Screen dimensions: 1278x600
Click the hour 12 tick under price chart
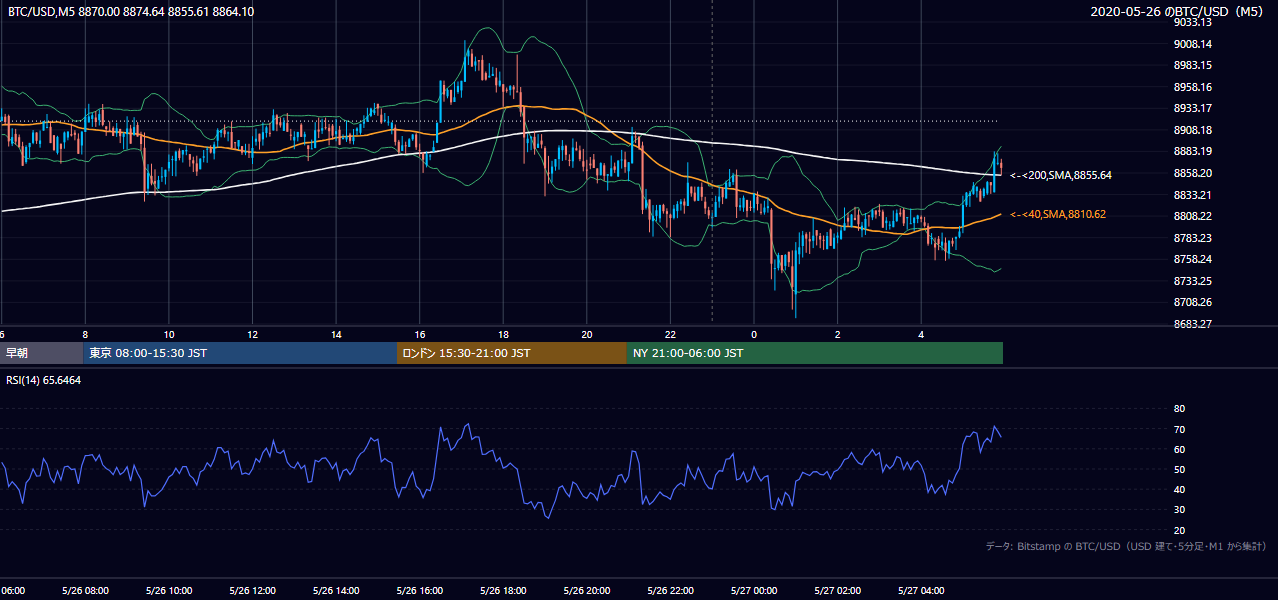pos(253,334)
